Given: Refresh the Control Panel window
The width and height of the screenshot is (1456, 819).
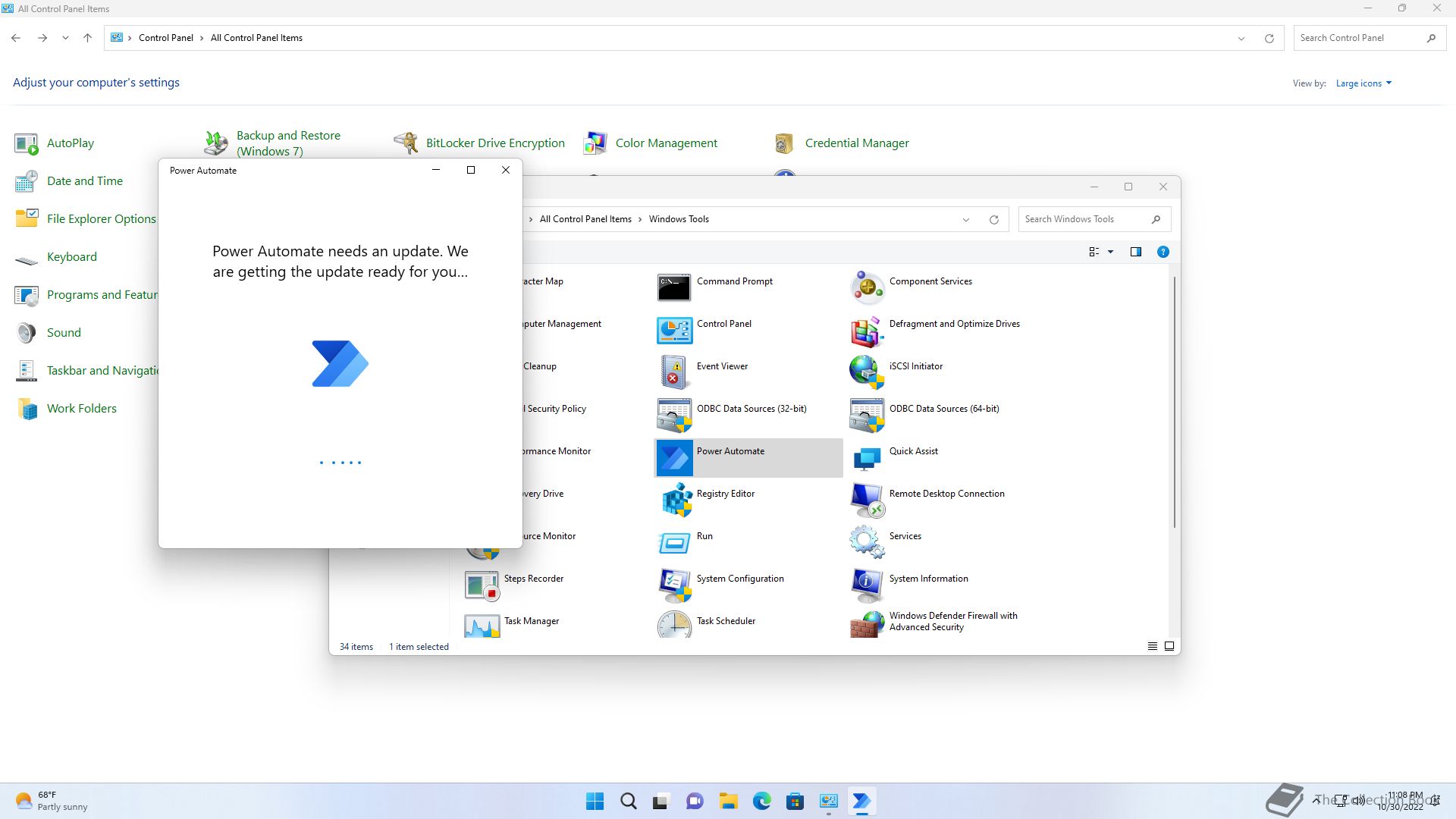Looking at the screenshot, I should (1269, 38).
